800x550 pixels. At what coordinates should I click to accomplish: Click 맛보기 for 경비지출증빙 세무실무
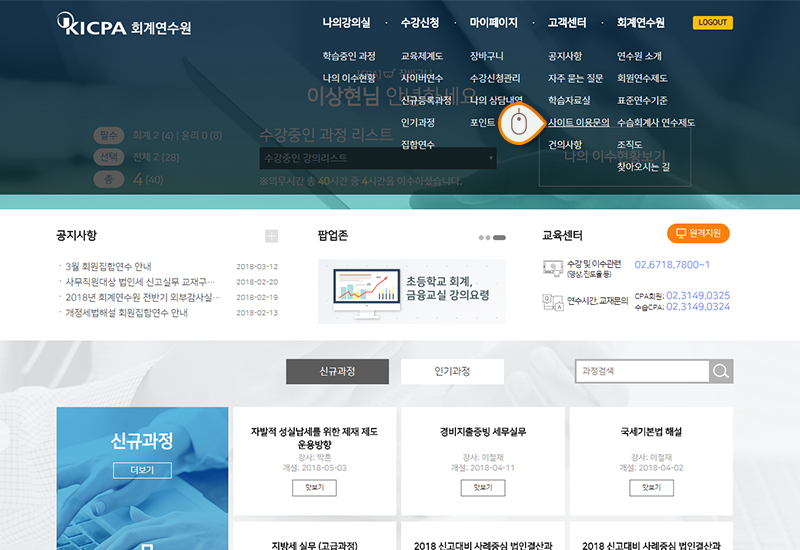click(x=483, y=488)
